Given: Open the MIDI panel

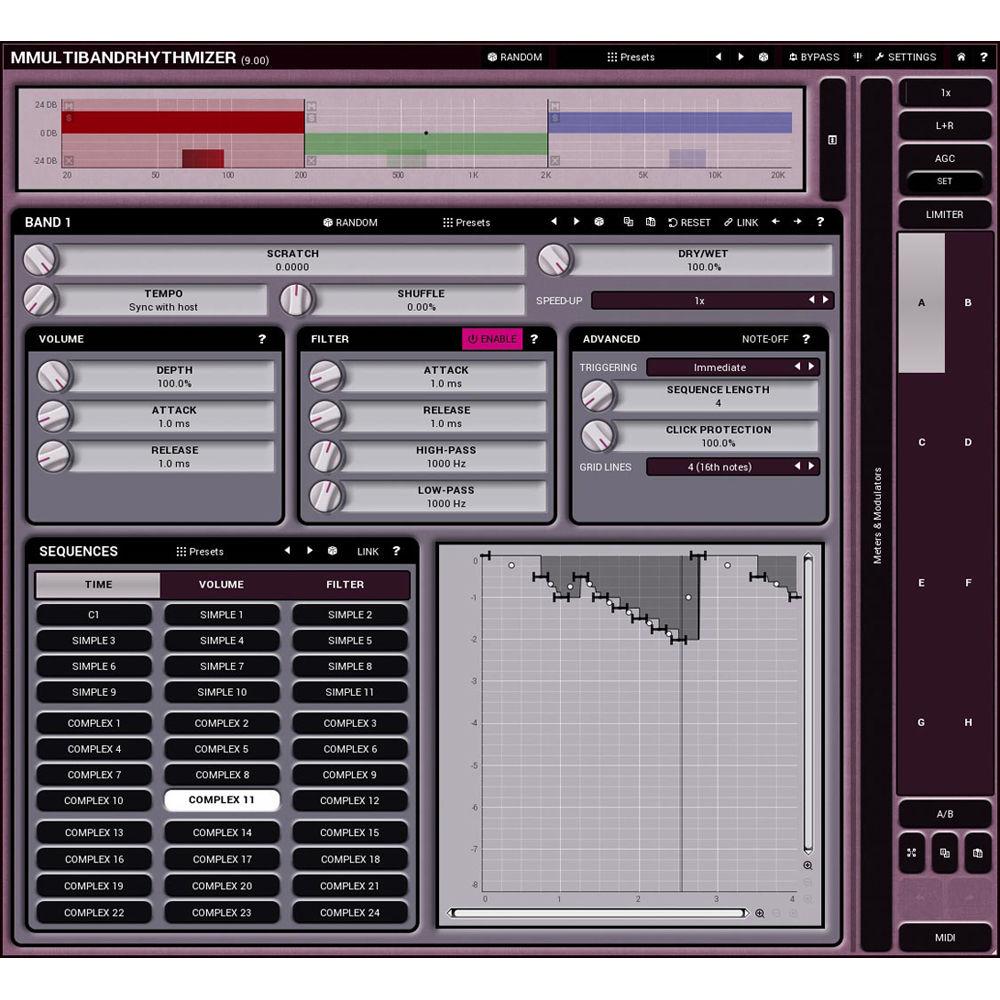Looking at the screenshot, I should click(x=944, y=938).
